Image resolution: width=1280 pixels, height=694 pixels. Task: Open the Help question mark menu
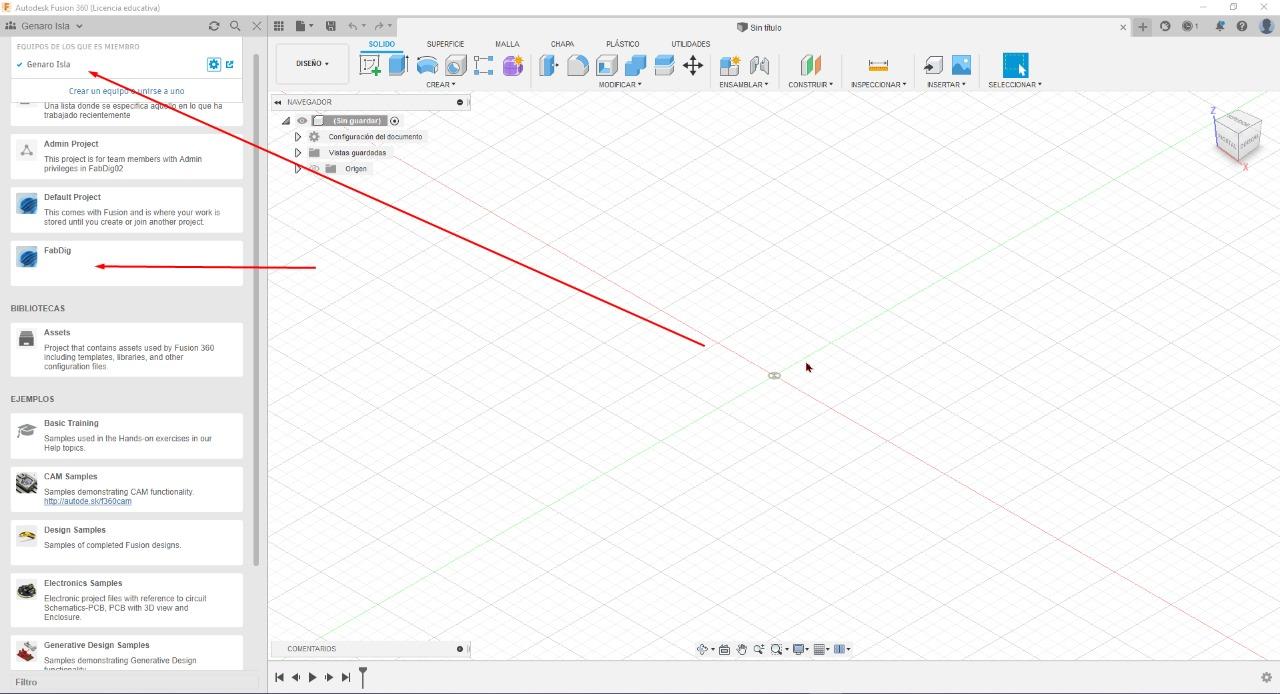tap(1242, 27)
